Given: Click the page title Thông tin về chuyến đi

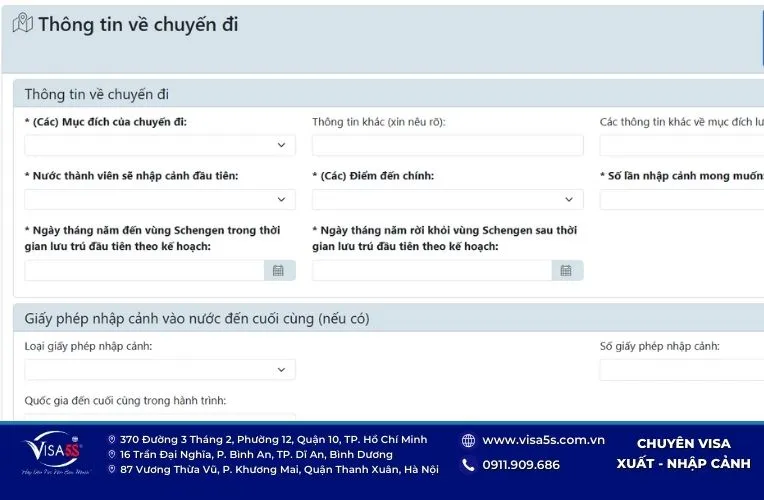Looking at the screenshot, I should 138,24.
